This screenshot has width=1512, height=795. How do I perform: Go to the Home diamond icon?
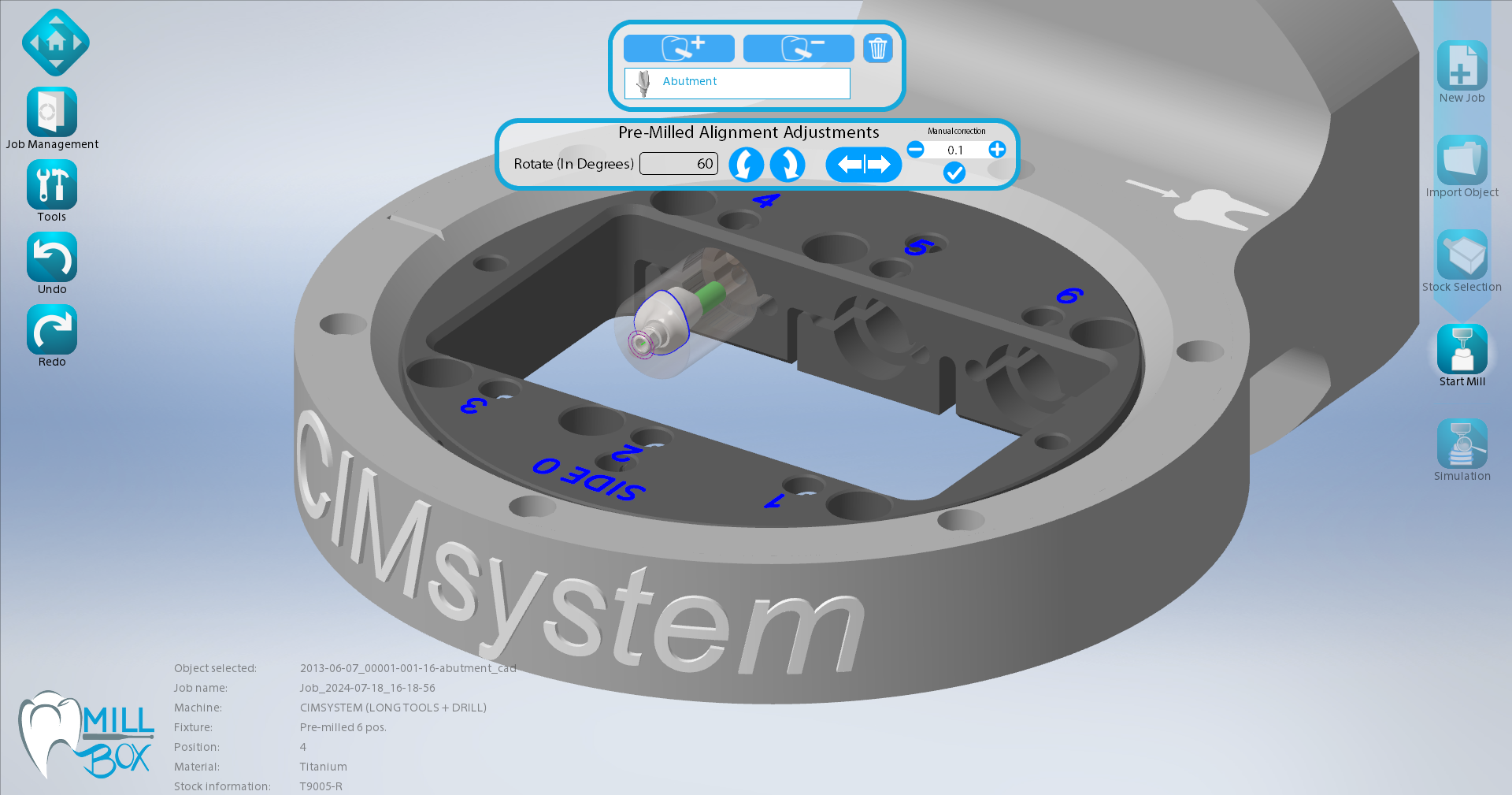(x=55, y=43)
